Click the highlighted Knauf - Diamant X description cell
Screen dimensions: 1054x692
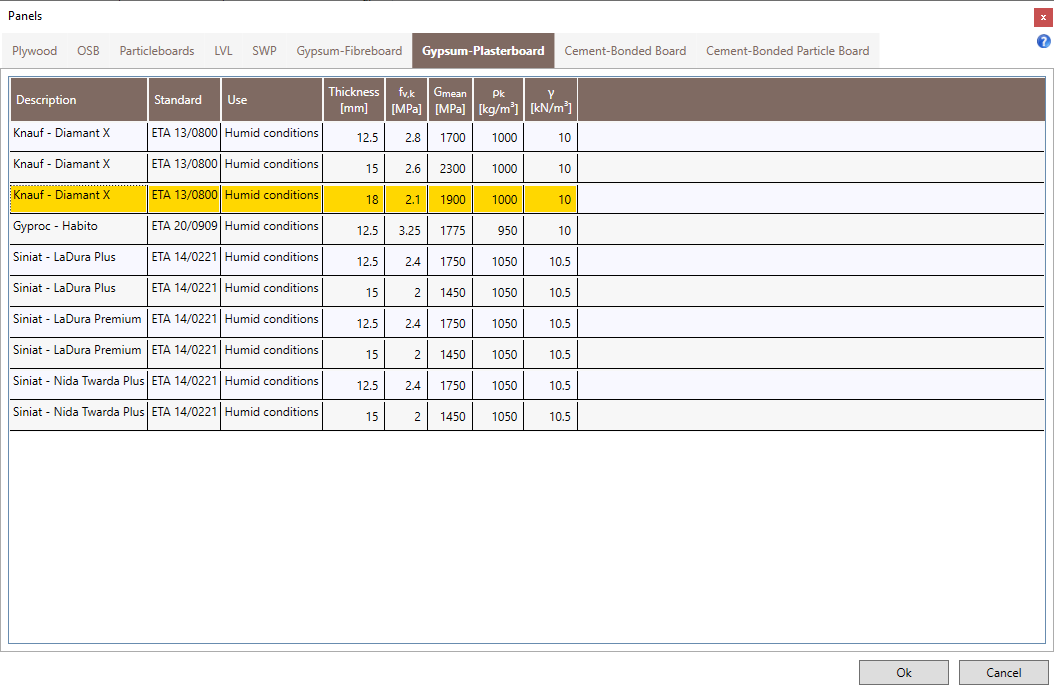(79, 198)
